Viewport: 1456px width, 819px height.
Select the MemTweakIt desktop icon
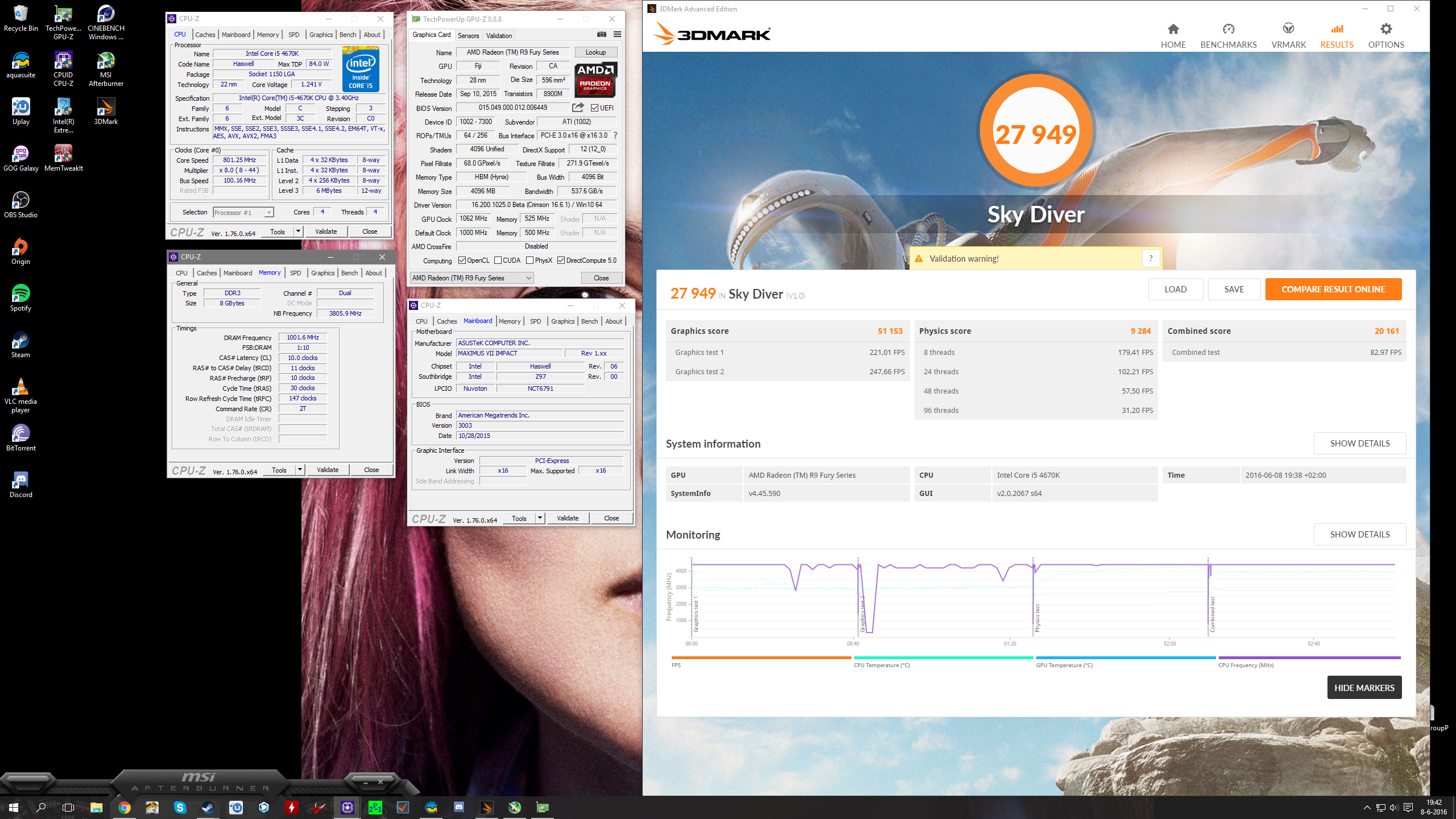click(x=63, y=158)
